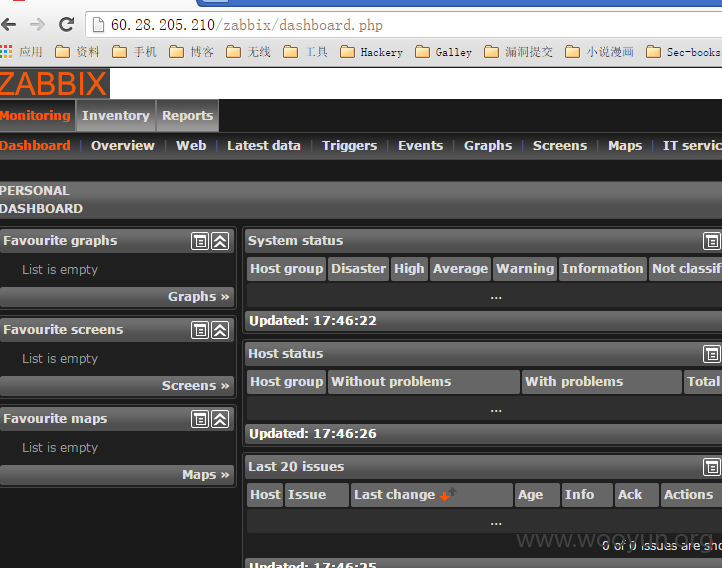
Task: Click the Information severity column header
Action: click(602, 269)
